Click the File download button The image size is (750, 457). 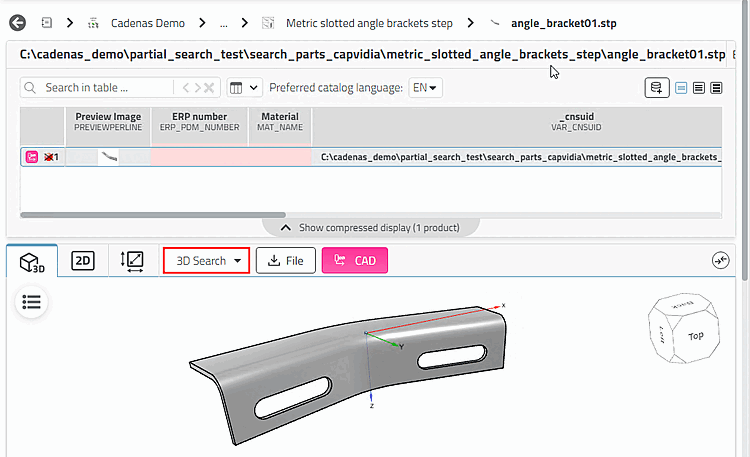coord(286,261)
